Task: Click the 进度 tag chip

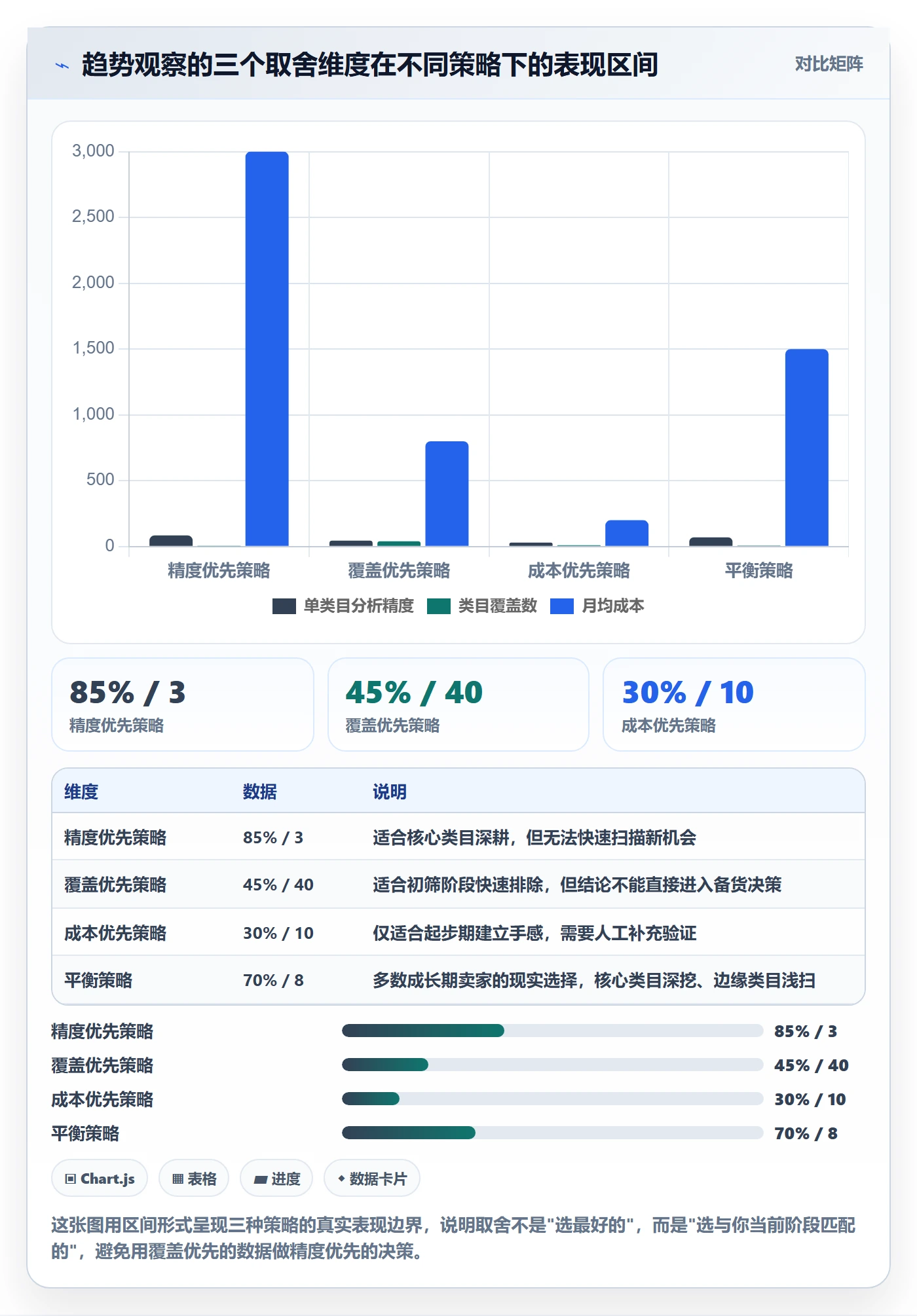Action: click(x=276, y=1179)
